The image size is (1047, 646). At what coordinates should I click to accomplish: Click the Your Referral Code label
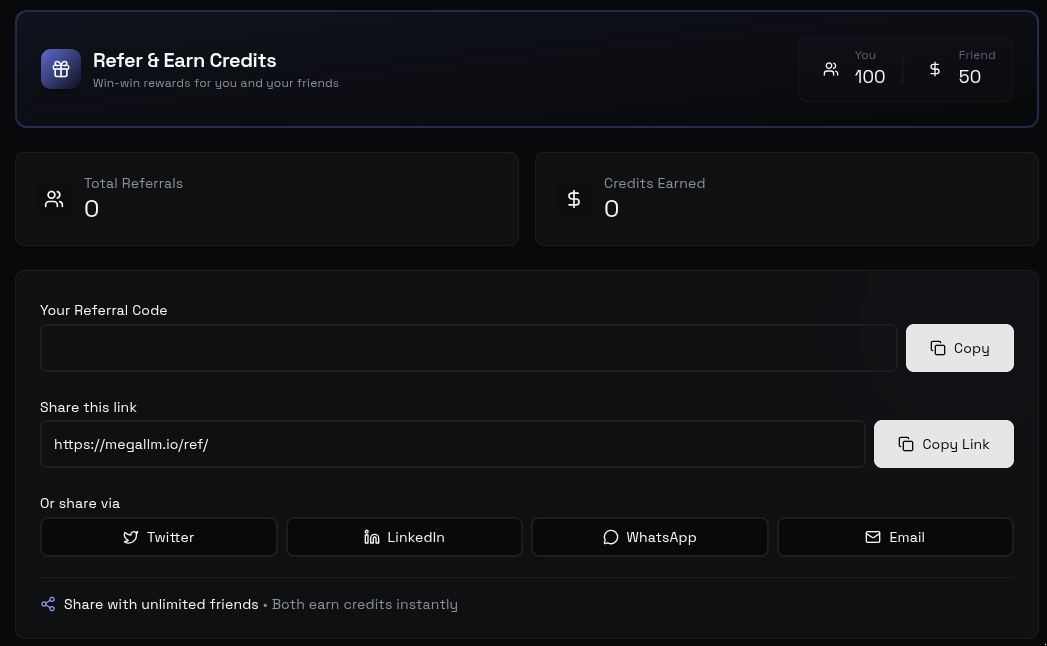[x=103, y=310]
